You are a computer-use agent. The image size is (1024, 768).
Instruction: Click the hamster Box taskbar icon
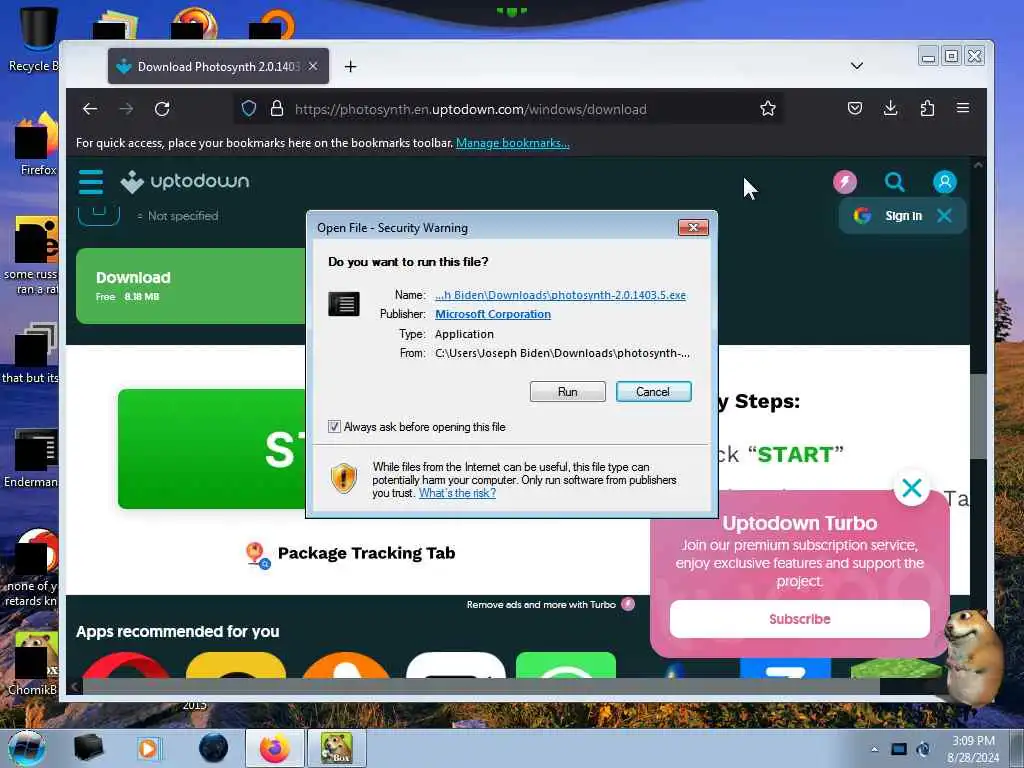point(336,748)
